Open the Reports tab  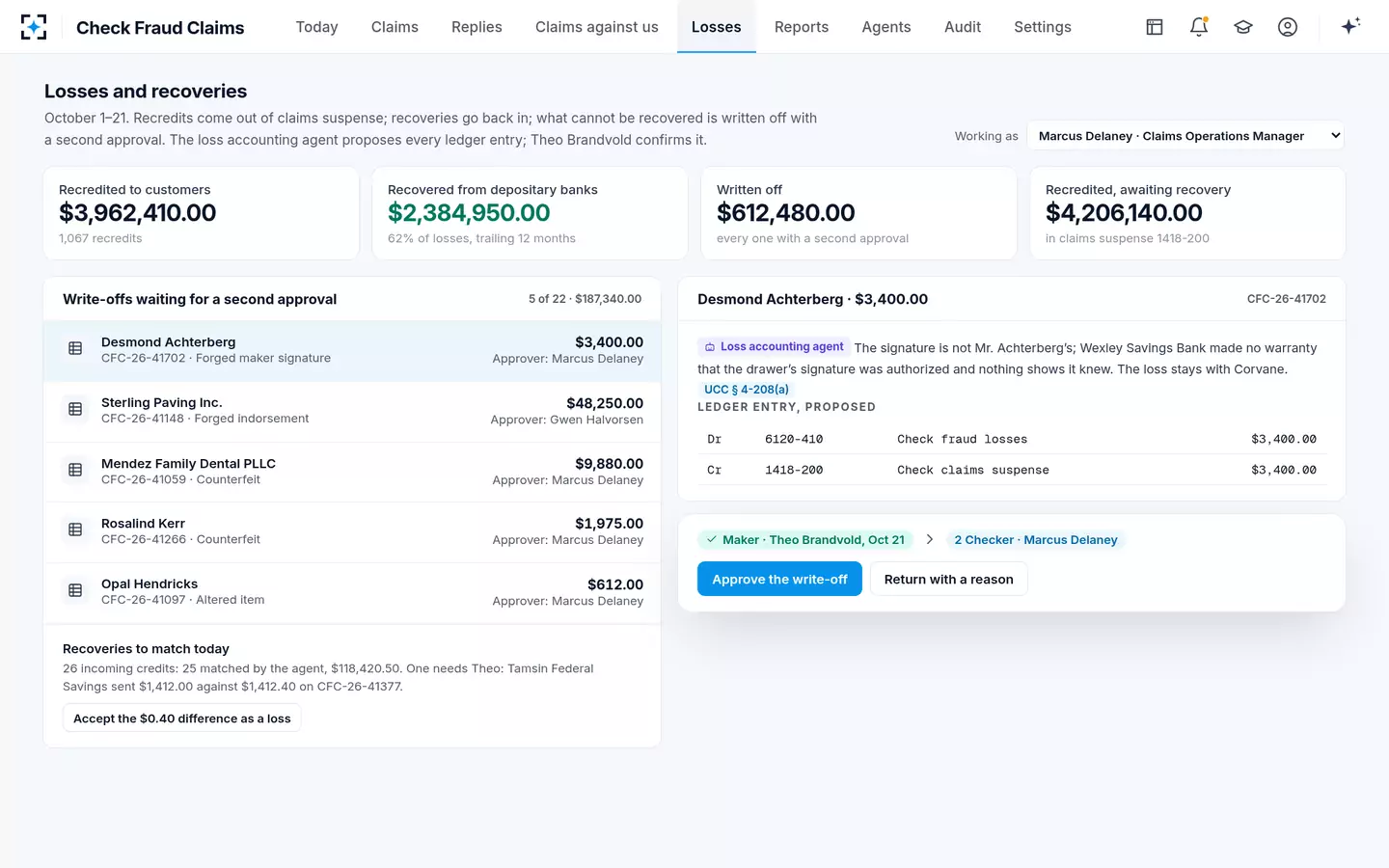tap(802, 27)
